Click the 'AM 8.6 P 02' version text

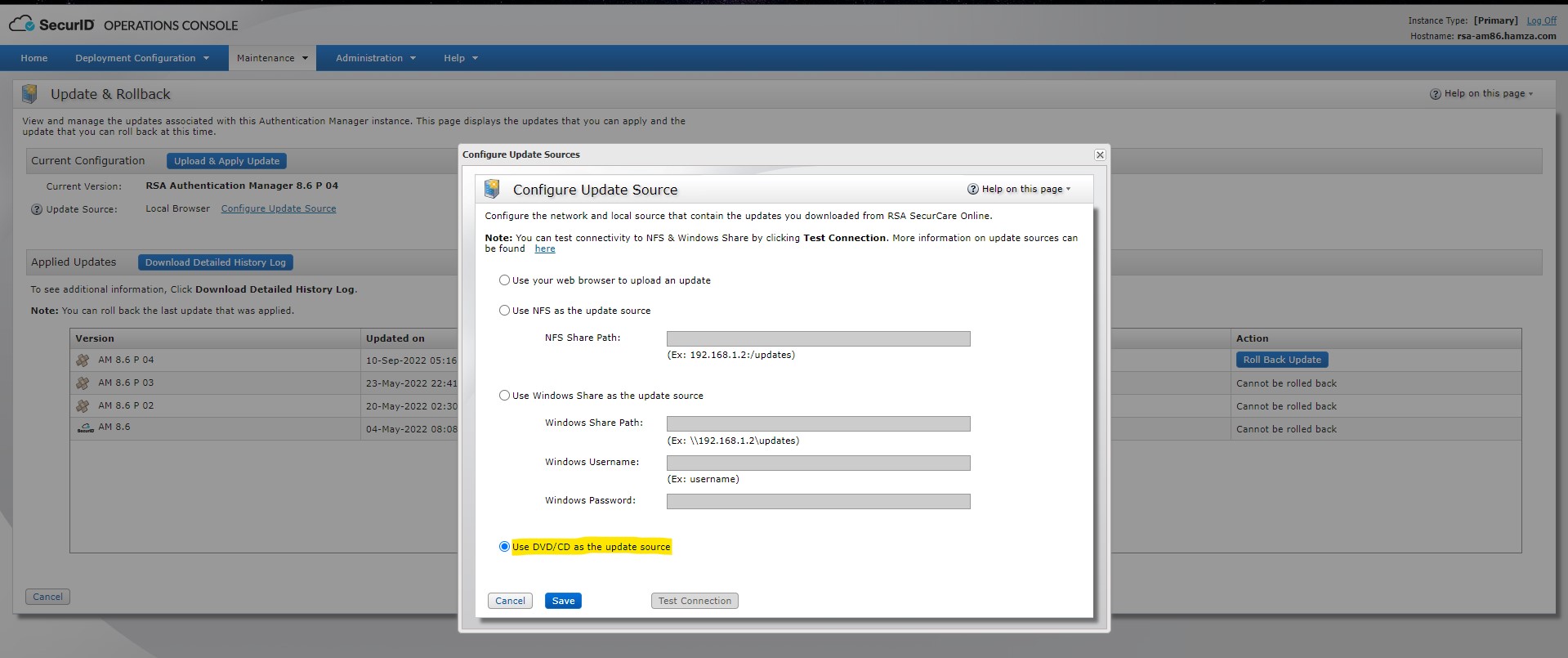click(126, 405)
